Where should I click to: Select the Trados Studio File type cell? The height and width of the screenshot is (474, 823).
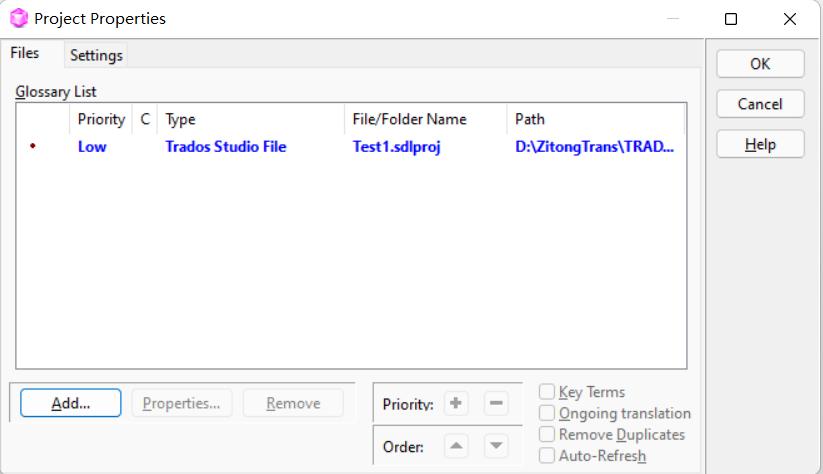(226, 146)
